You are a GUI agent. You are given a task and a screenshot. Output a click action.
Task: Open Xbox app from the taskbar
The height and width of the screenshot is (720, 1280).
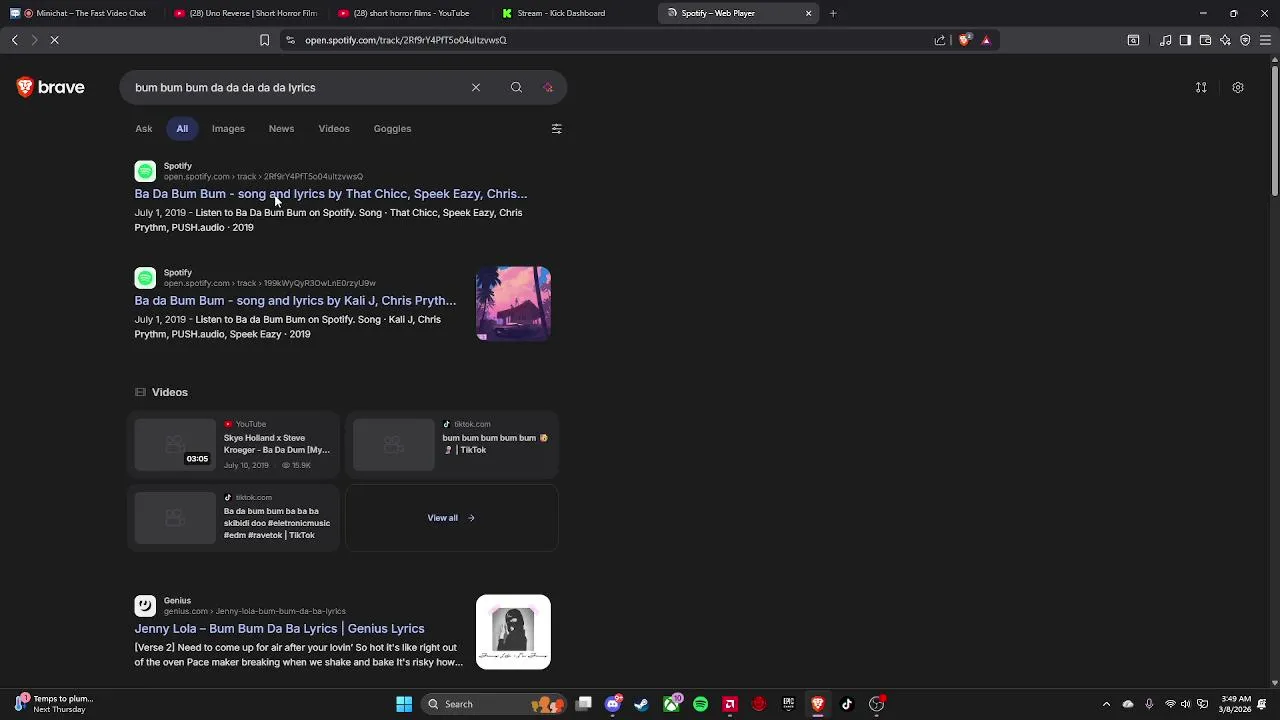671,704
